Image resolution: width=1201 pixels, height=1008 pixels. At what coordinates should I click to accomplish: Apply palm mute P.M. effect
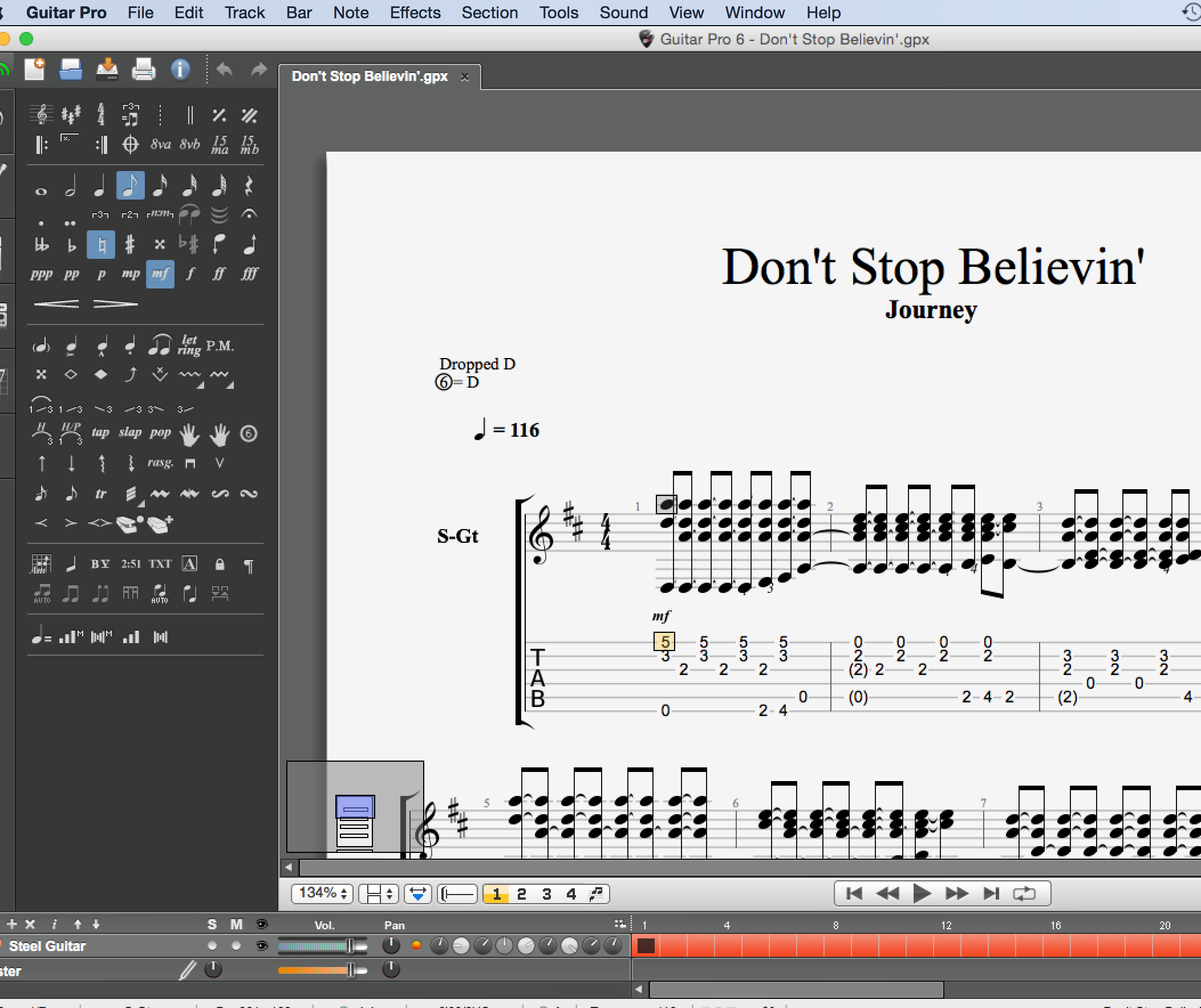pyautogui.click(x=220, y=346)
